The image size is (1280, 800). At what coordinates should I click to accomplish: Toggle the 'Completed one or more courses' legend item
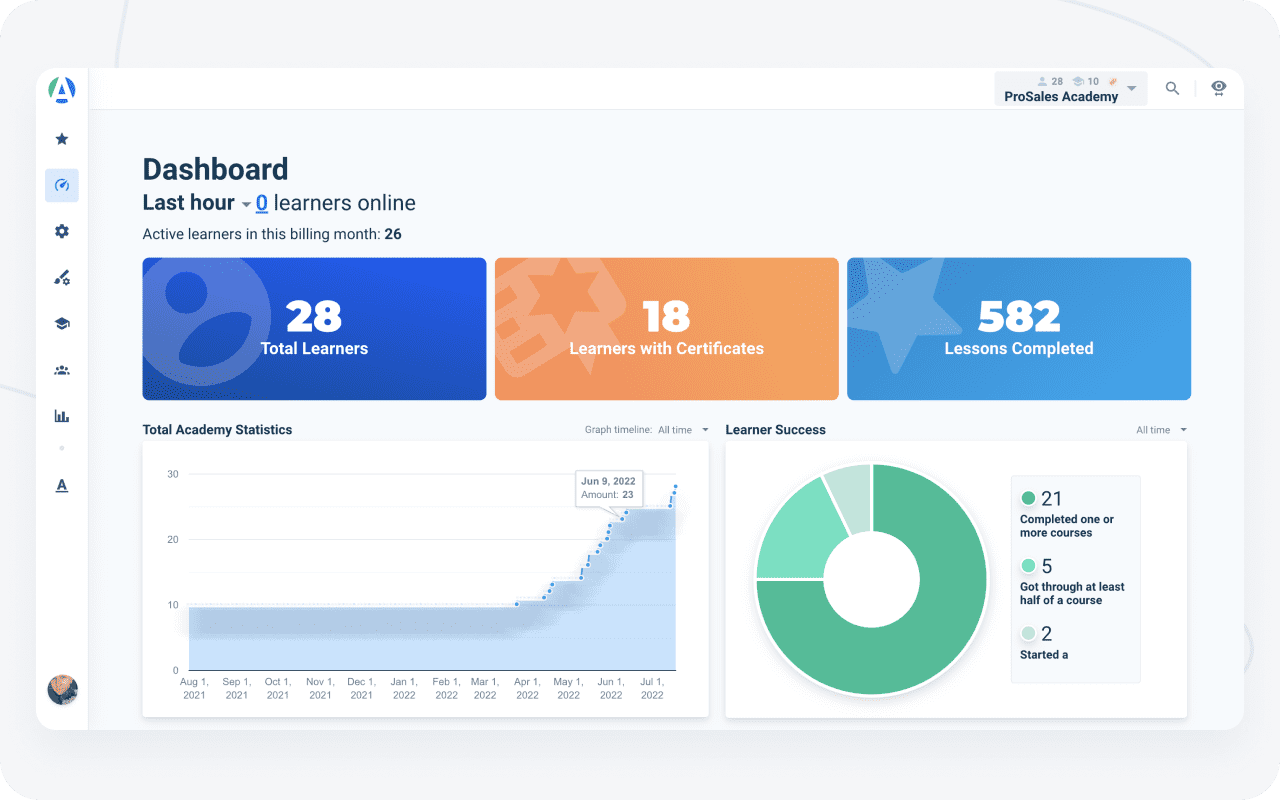click(1066, 514)
